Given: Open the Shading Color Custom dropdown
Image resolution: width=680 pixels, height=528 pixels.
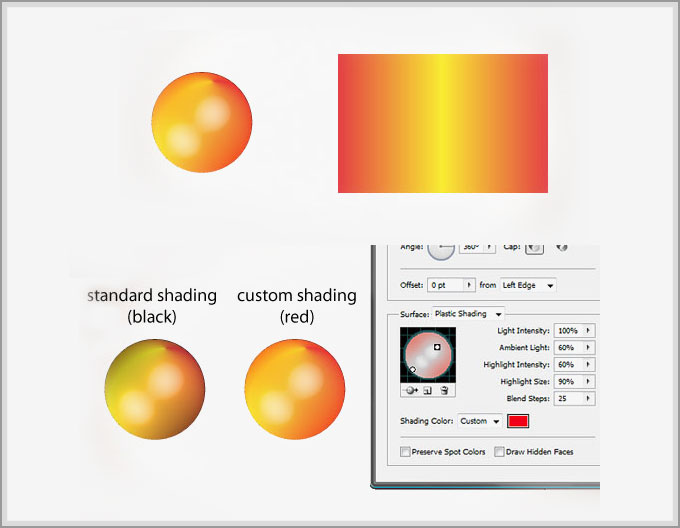Looking at the screenshot, I should (x=480, y=421).
